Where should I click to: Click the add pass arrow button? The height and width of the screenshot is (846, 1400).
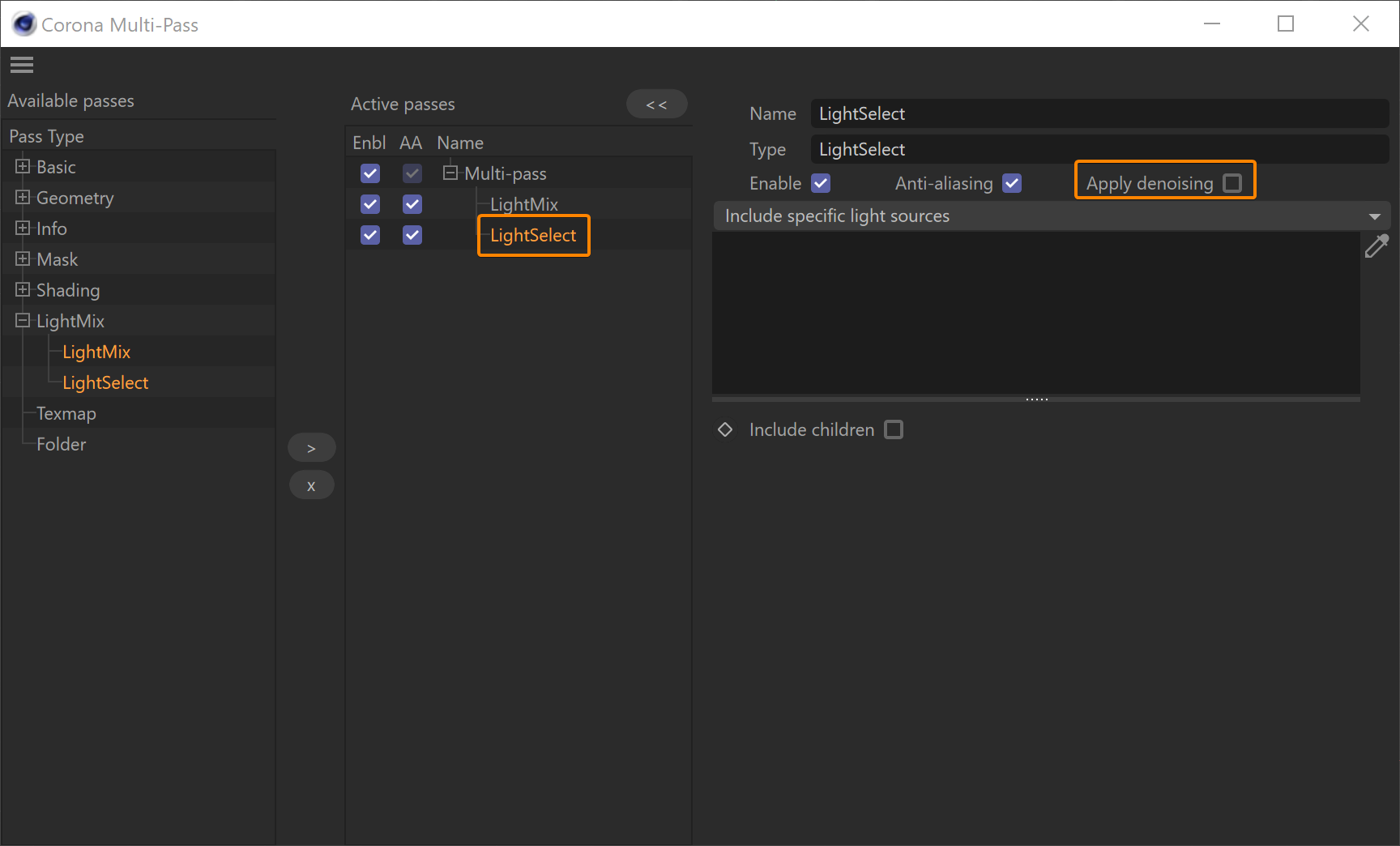click(311, 448)
